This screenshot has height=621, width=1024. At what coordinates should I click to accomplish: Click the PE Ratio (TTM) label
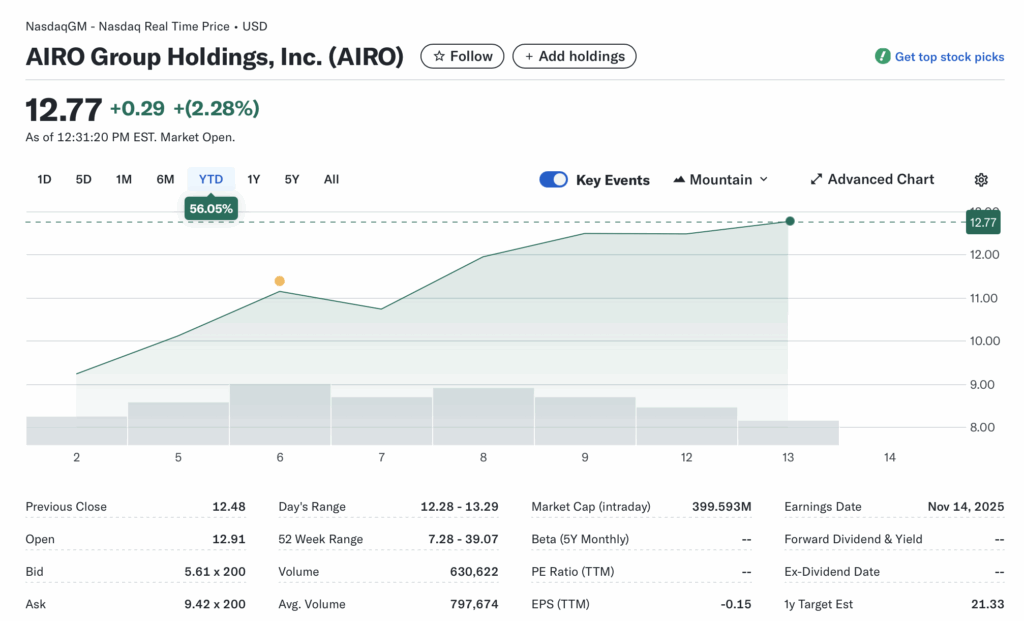pos(573,571)
